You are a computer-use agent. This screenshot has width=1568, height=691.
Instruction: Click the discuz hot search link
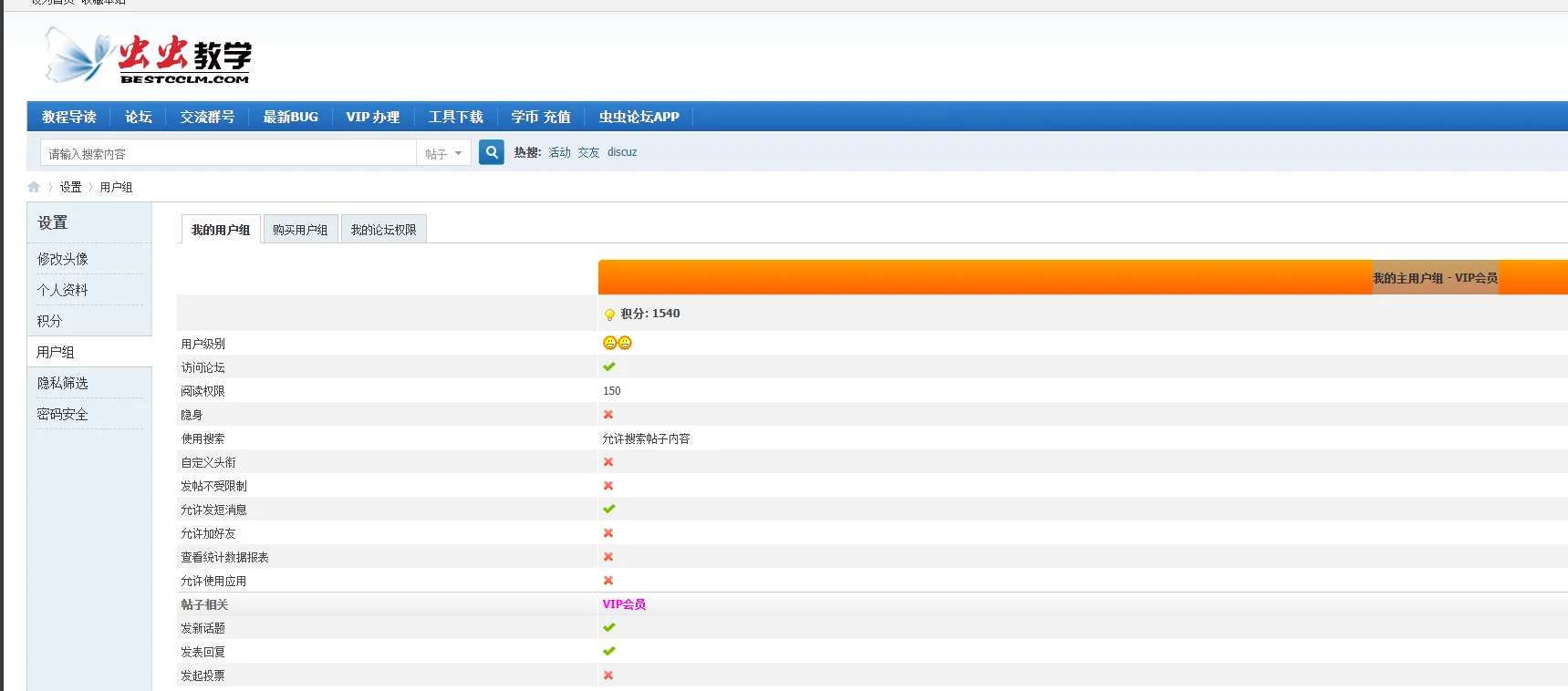pos(622,152)
